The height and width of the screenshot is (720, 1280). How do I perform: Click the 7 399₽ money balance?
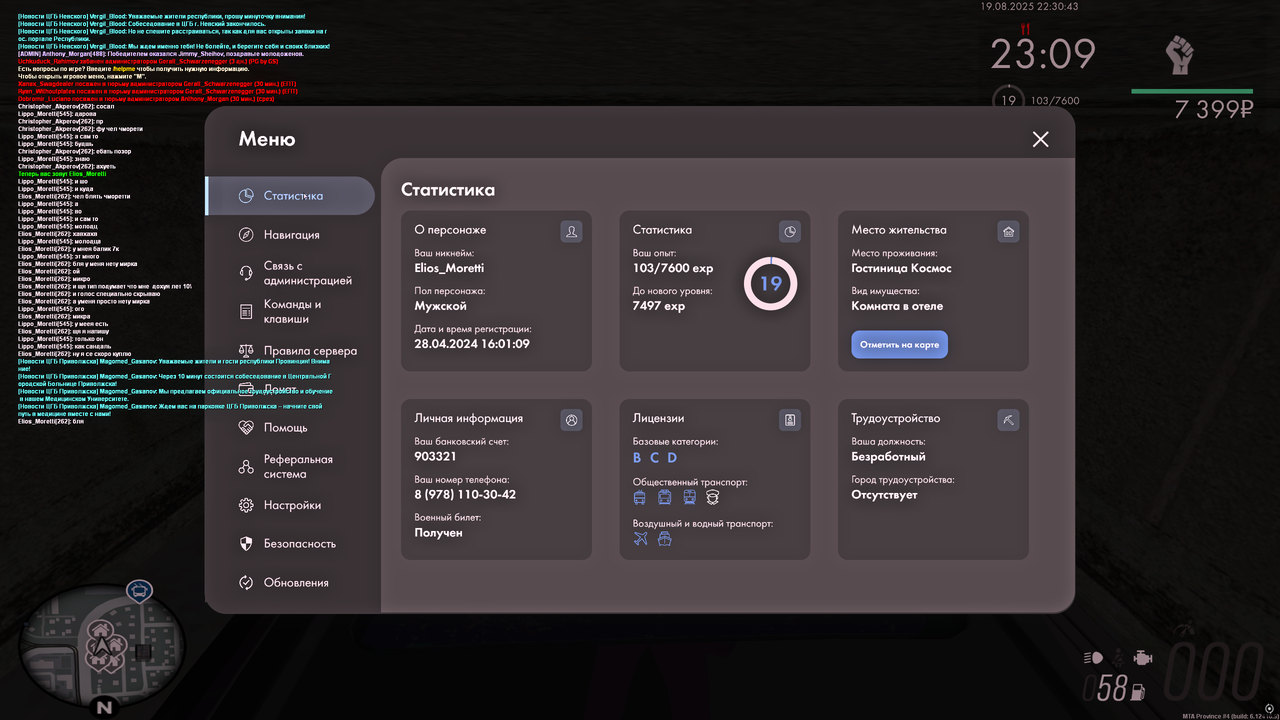tap(1214, 110)
